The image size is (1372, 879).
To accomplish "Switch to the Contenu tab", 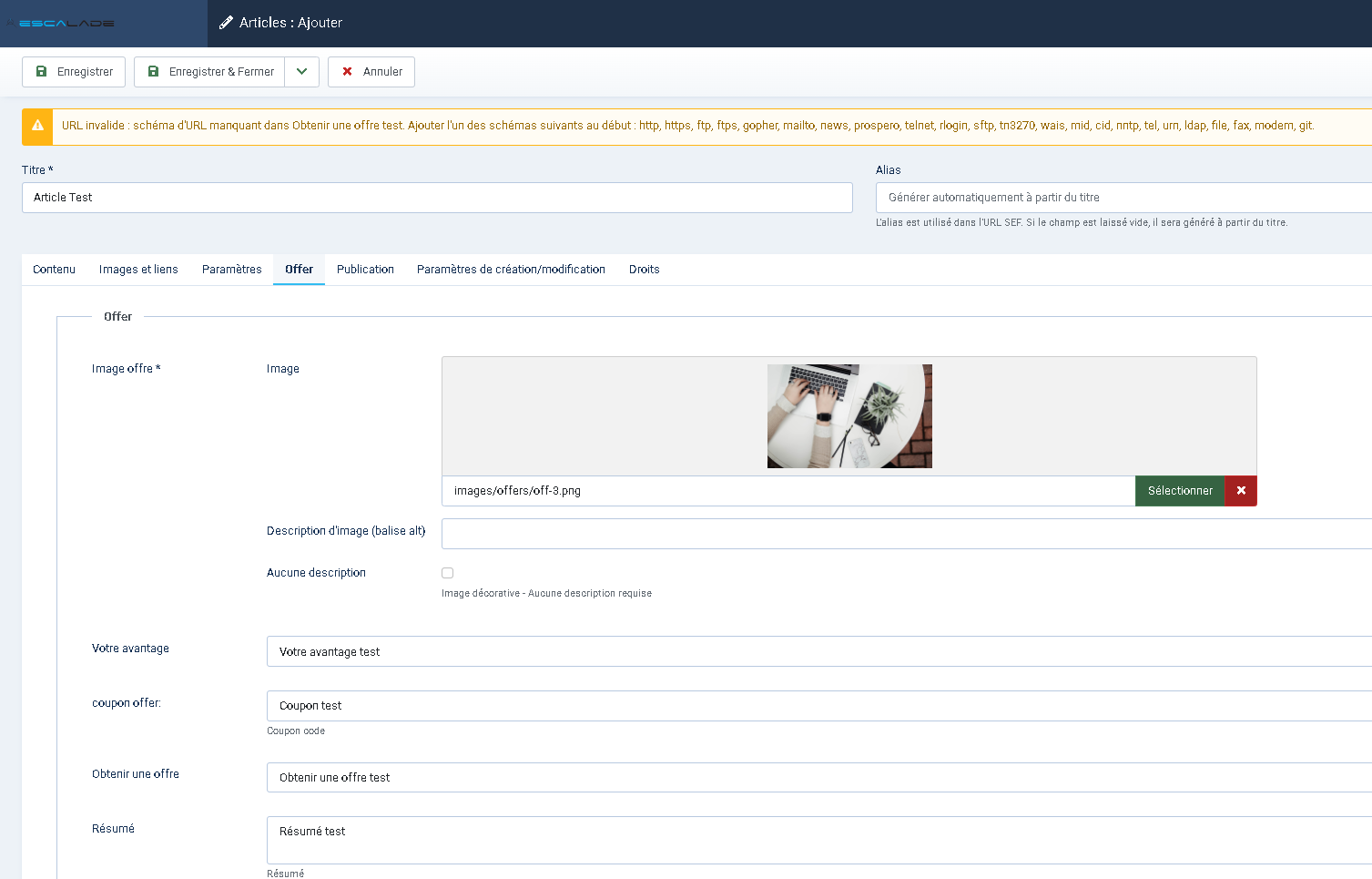I will (x=55, y=270).
